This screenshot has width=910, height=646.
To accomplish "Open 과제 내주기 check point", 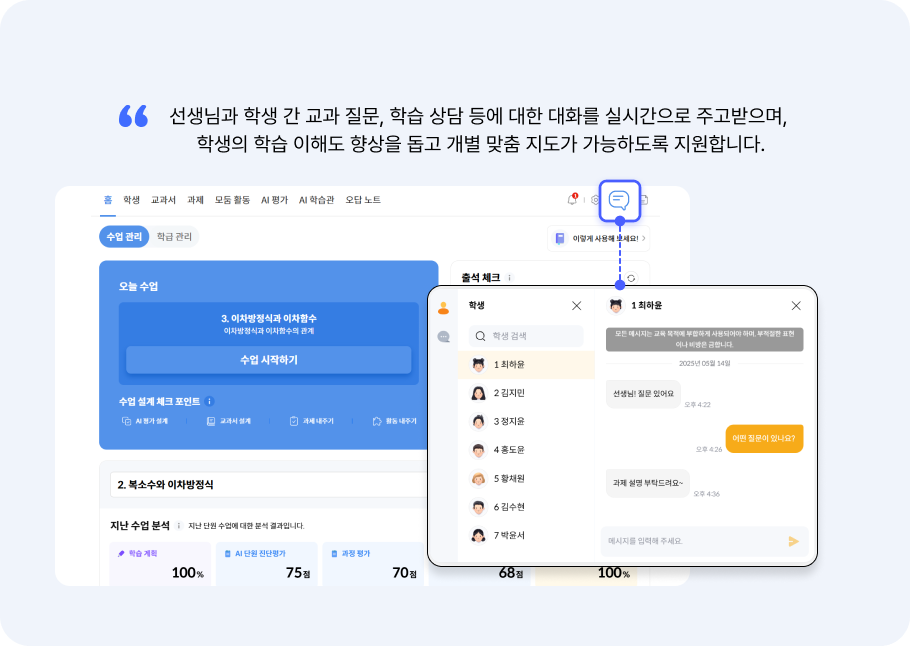I will [311, 421].
